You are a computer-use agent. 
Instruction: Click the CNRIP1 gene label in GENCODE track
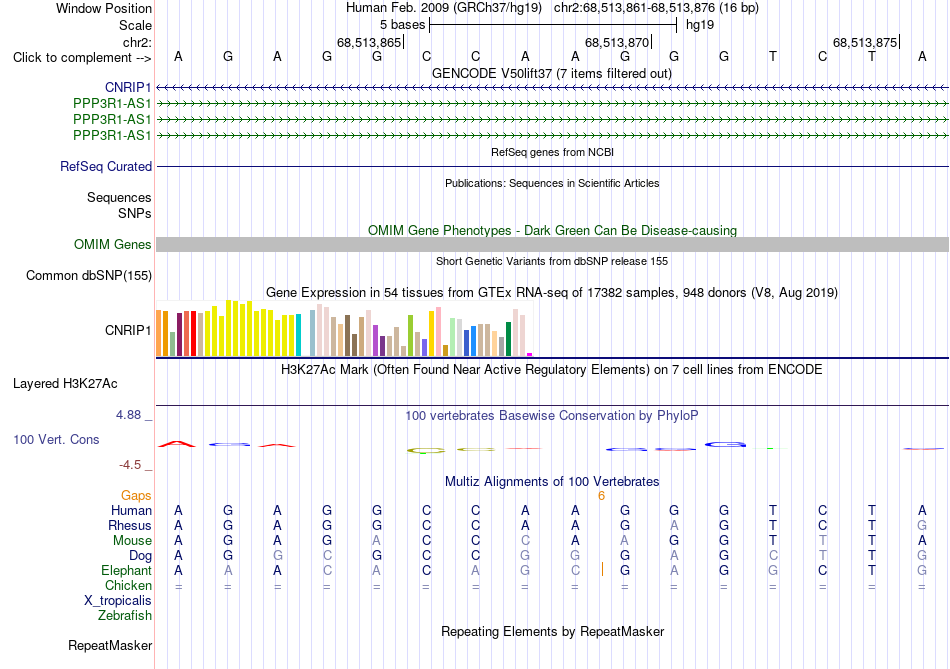click(x=127, y=88)
